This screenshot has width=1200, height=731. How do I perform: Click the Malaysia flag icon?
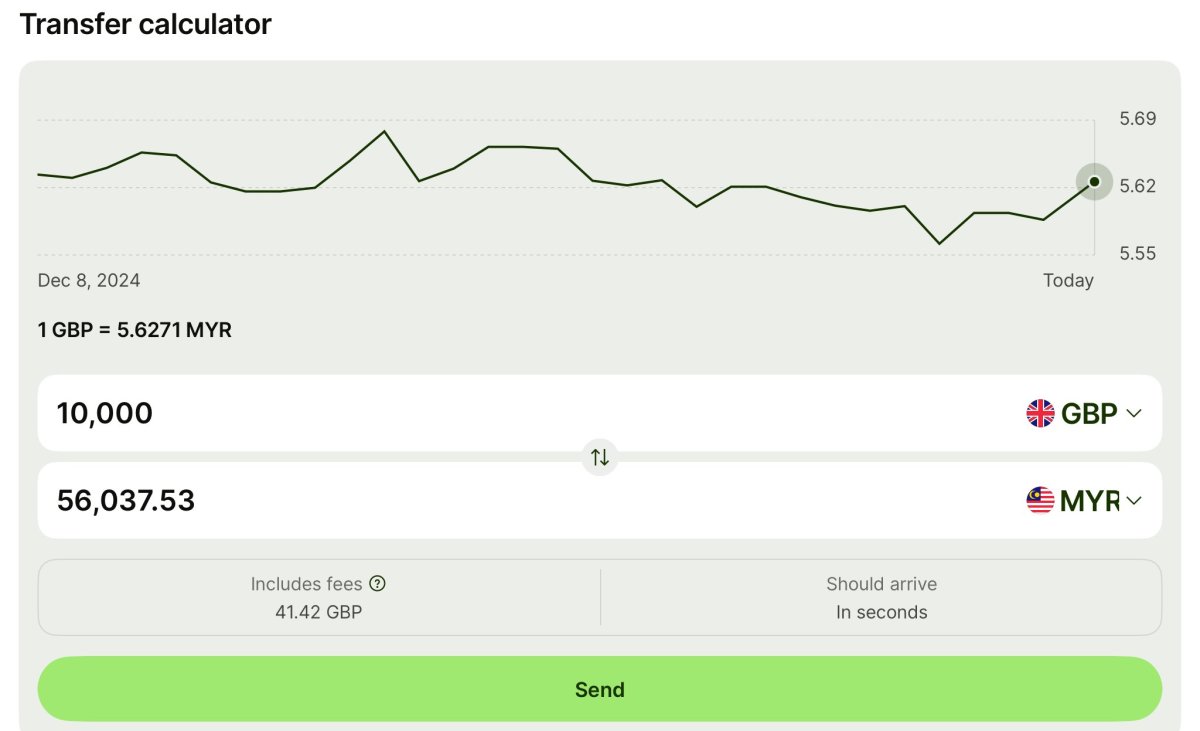pyautogui.click(x=1040, y=500)
